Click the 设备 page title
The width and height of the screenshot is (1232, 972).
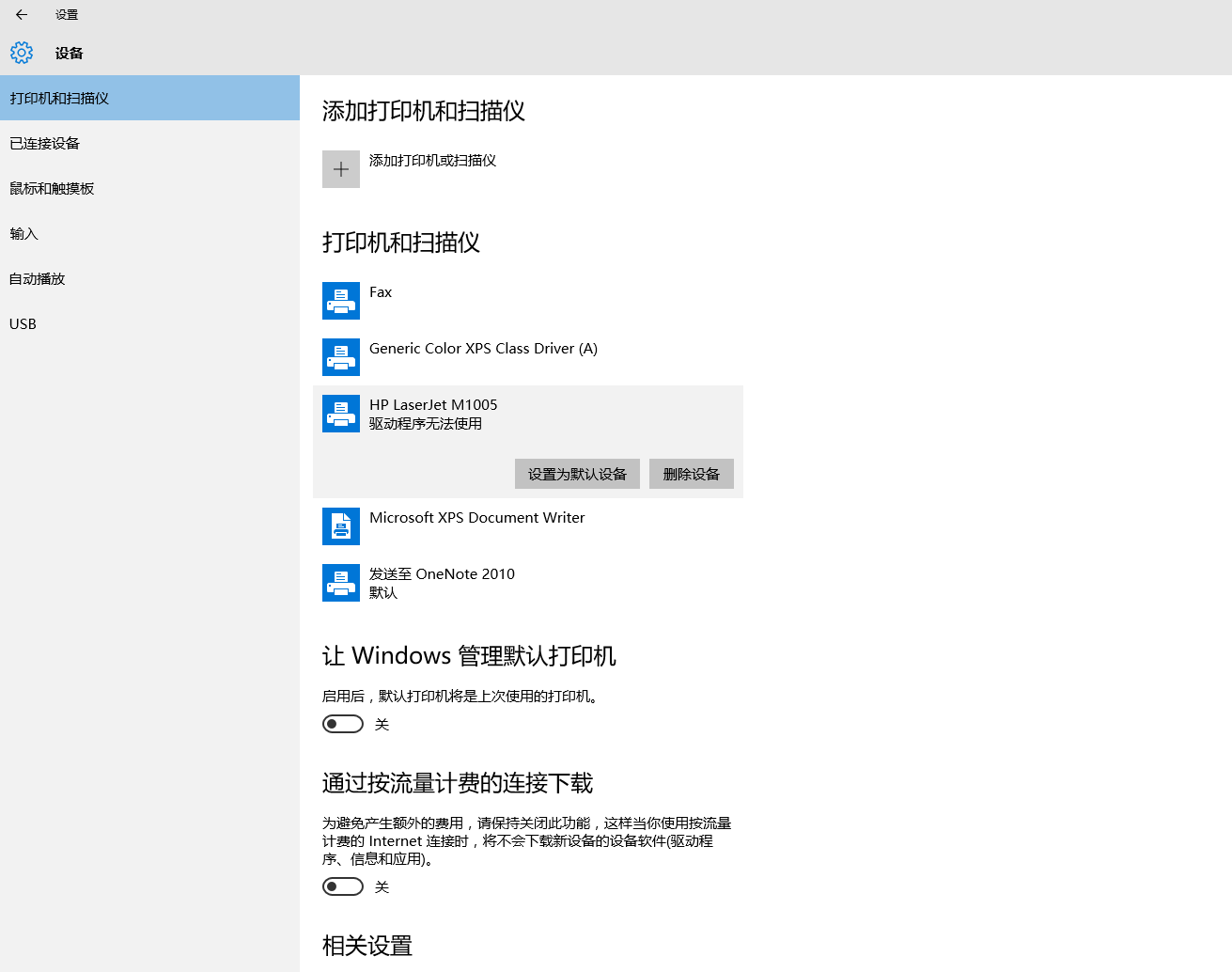(x=70, y=54)
